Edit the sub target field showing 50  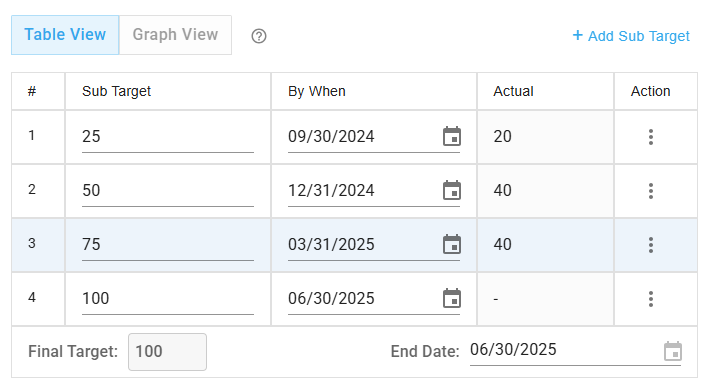coord(168,190)
